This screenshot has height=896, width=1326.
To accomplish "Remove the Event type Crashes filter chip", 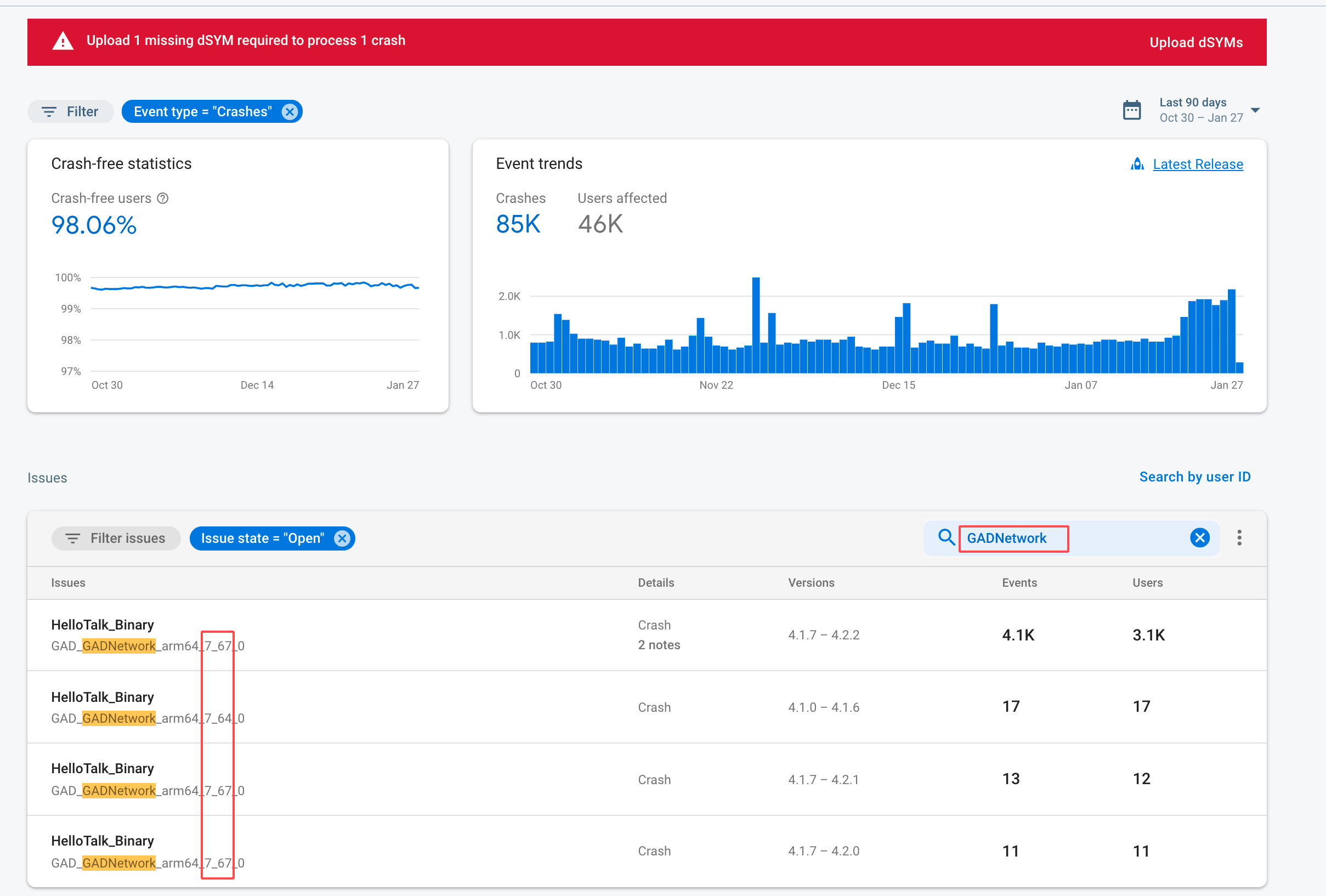I will [x=290, y=112].
